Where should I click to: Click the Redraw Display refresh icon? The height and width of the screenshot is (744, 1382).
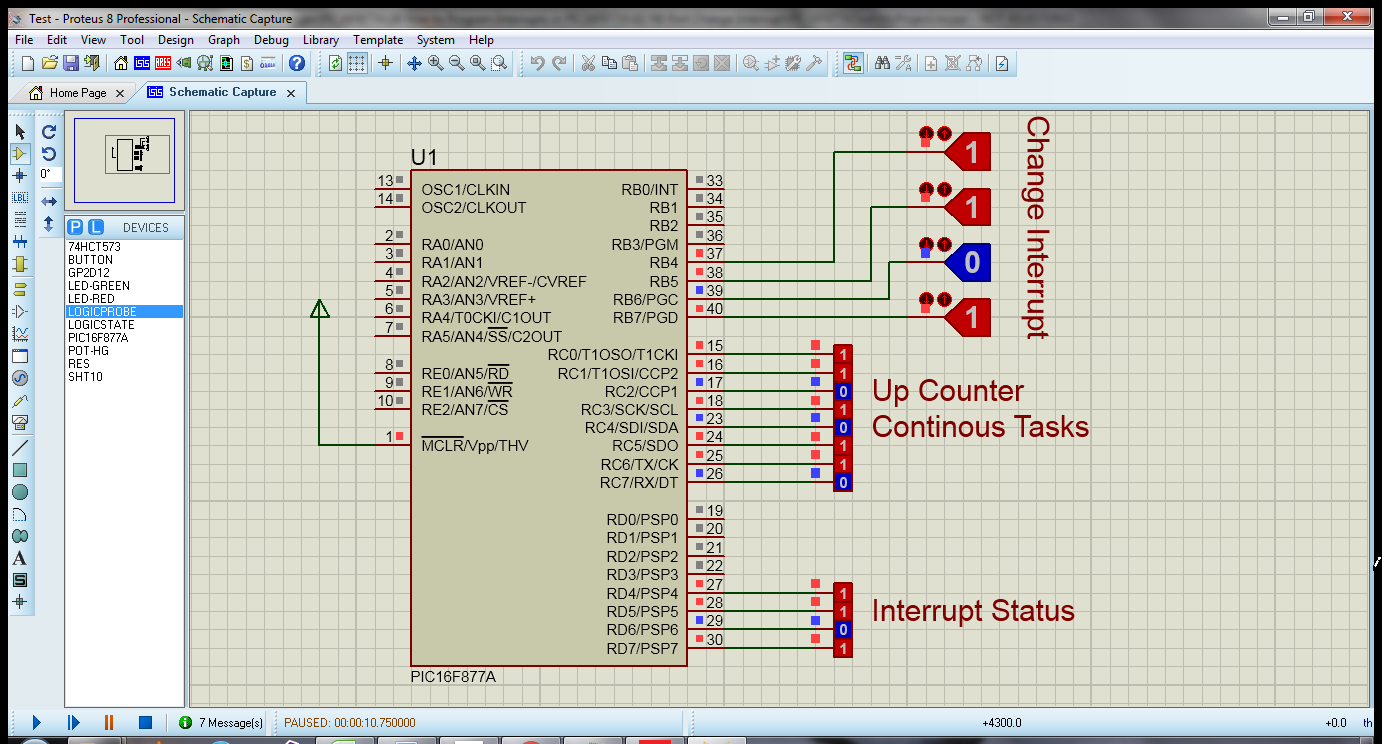point(334,64)
